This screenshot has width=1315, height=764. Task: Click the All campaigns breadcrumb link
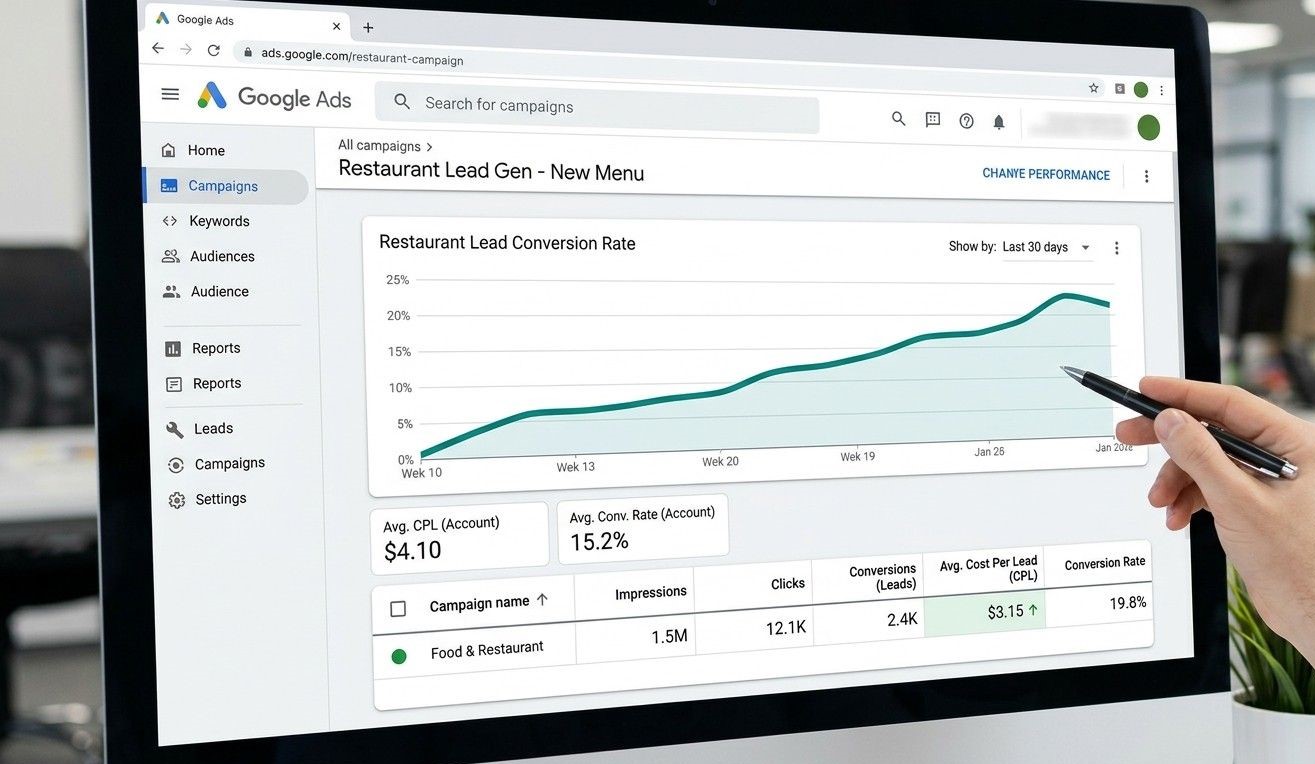click(379, 145)
